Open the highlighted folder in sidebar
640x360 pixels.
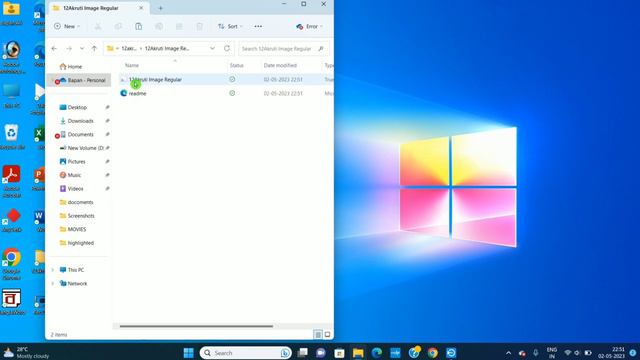(x=80, y=243)
